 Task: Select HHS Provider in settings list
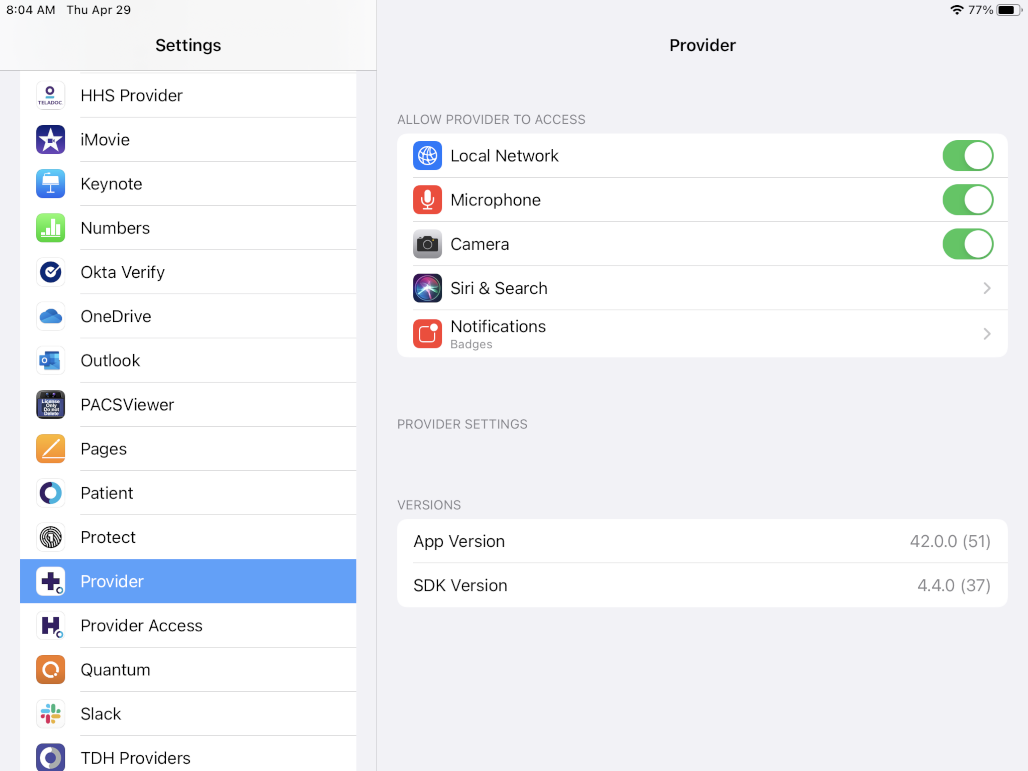188,96
